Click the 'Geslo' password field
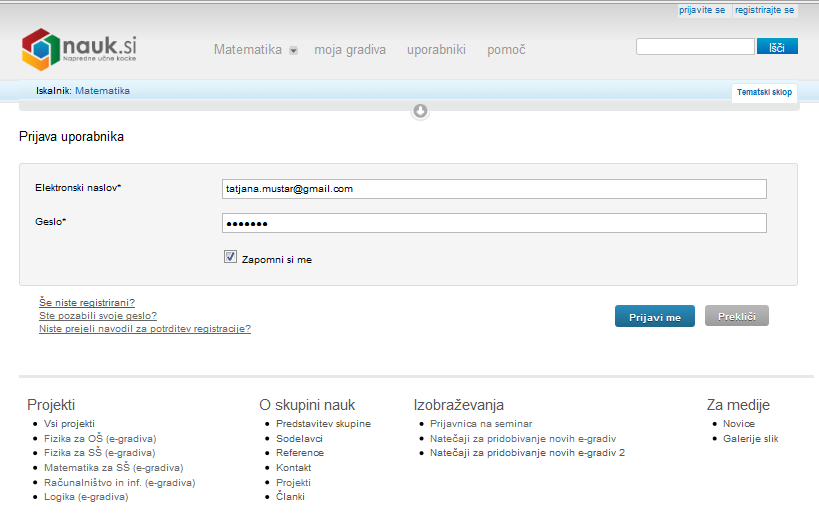Screen dimensions: 819x515 click(494, 223)
